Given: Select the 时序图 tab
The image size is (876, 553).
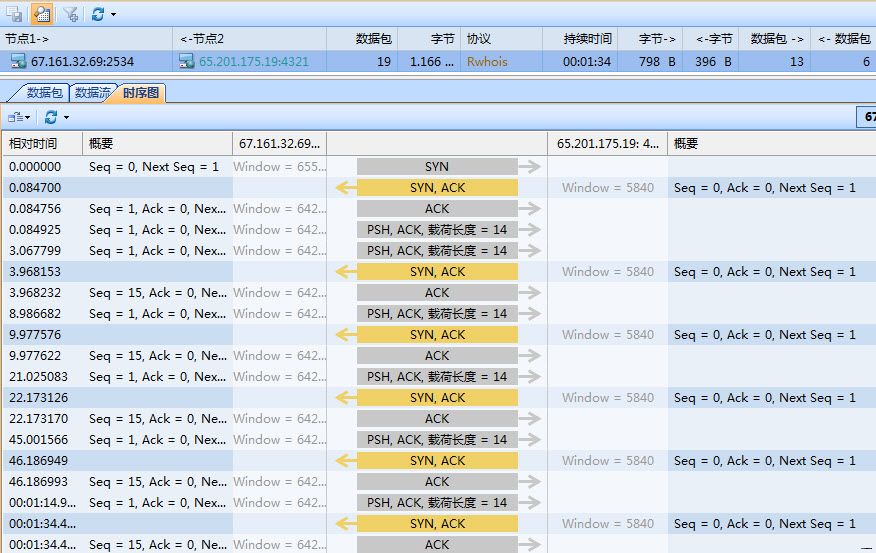Looking at the screenshot, I should 141,93.
